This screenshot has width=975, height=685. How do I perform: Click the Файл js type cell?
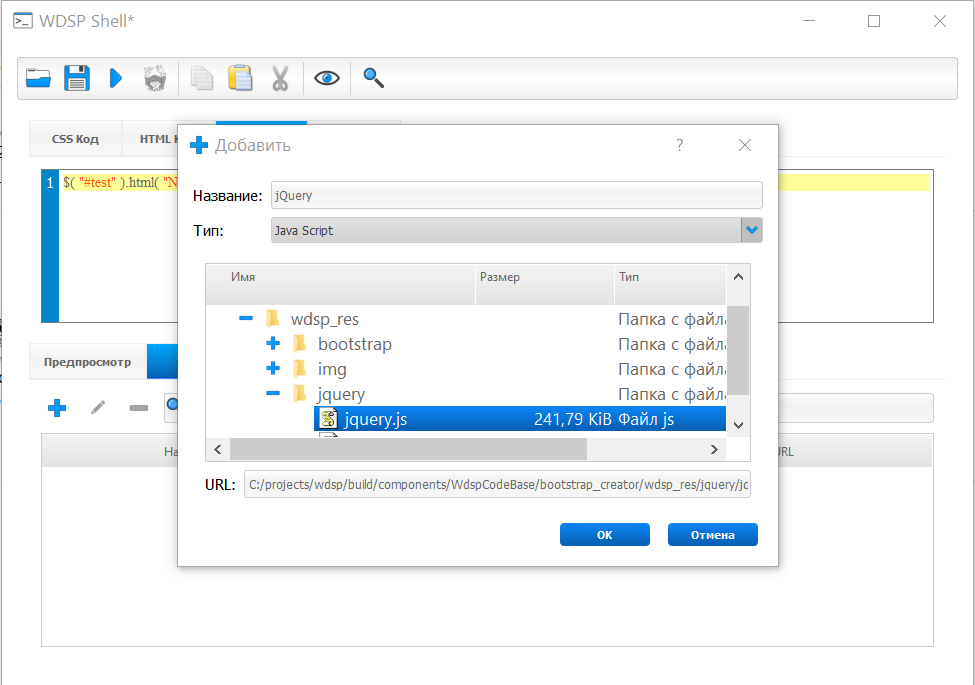tap(646, 419)
